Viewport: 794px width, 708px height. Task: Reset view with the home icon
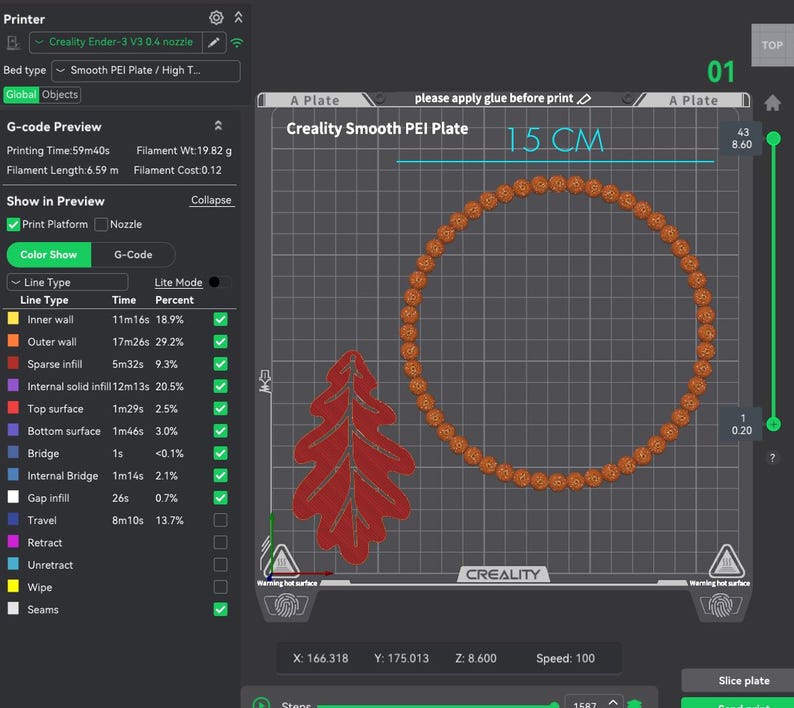point(772,103)
